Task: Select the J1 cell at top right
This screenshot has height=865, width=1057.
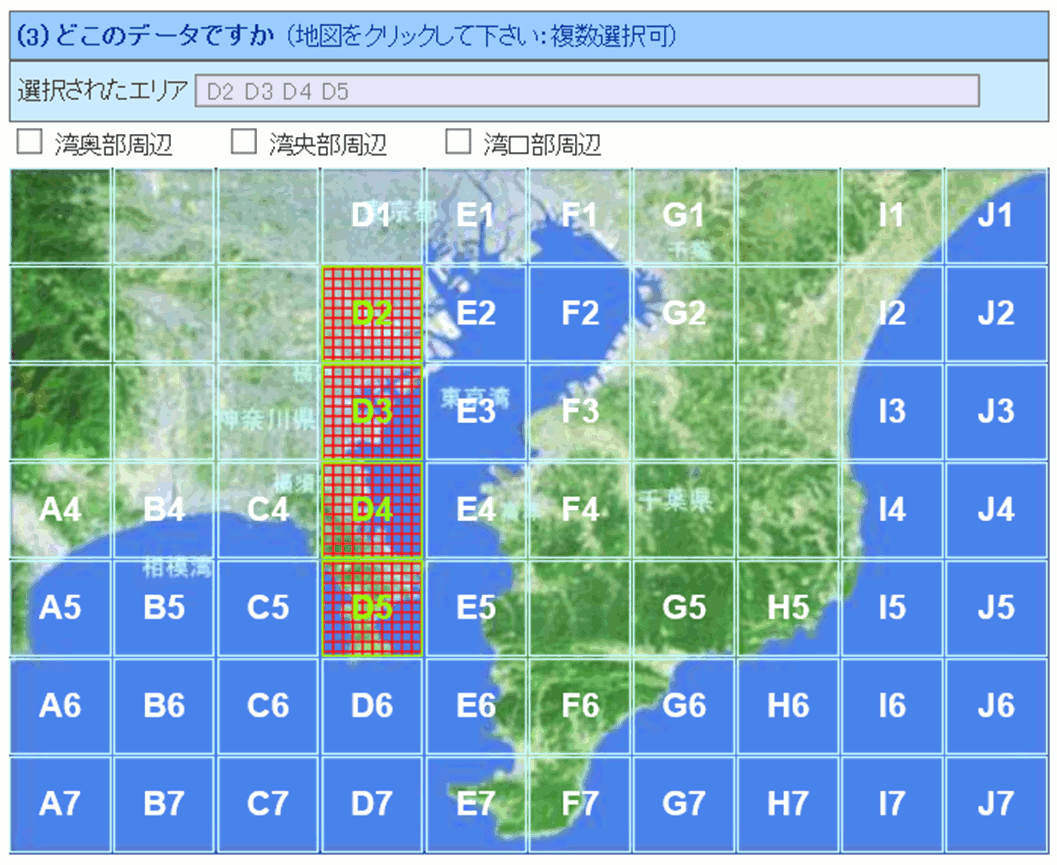Action: pyautogui.click(x=996, y=216)
